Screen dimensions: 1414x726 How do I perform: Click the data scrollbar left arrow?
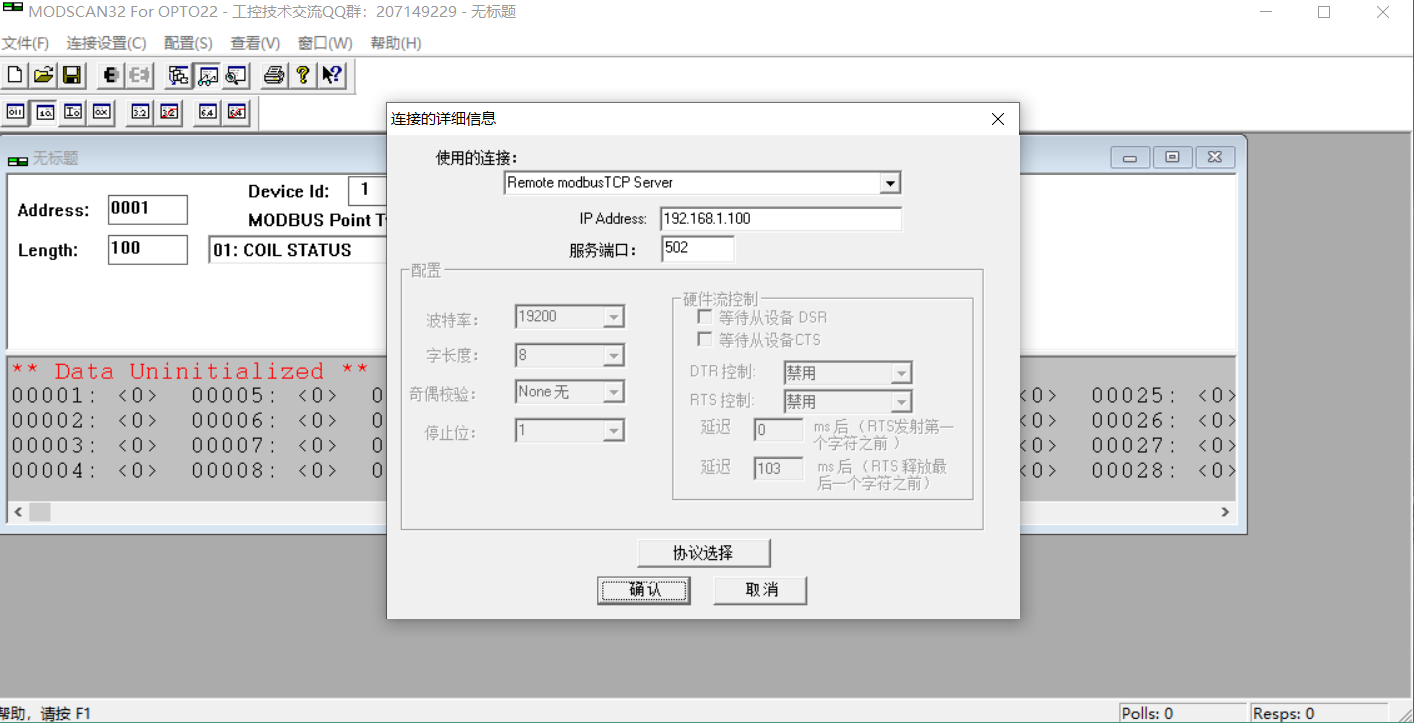point(17,512)
